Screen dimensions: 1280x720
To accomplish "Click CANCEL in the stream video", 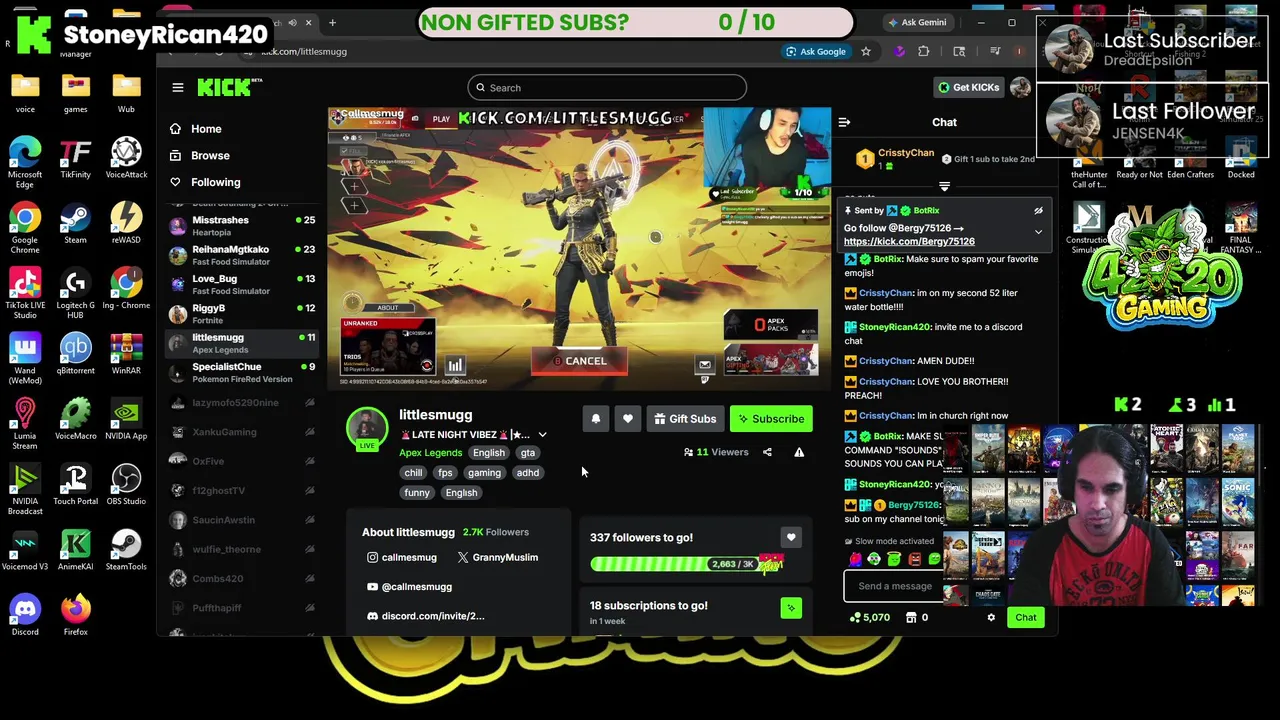I will (x=579, y=361).
